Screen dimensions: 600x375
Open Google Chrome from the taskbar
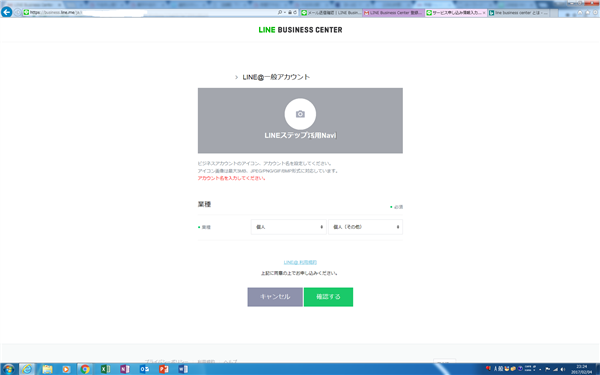[85, 369]
